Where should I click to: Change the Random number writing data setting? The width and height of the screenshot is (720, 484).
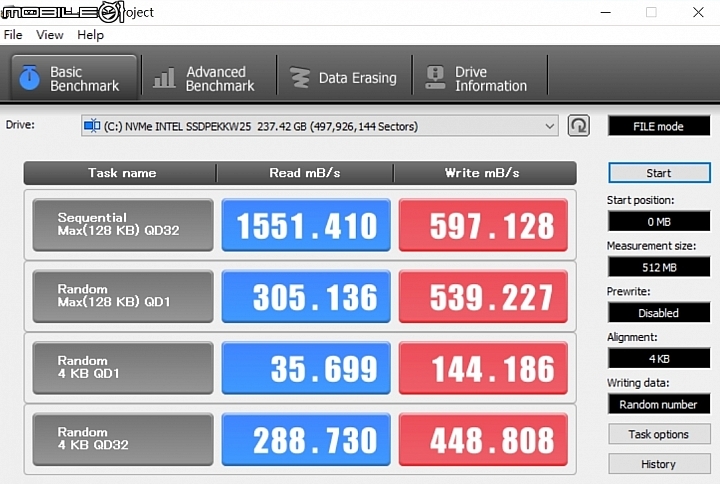pyautogui.click(x=659, y=404)
